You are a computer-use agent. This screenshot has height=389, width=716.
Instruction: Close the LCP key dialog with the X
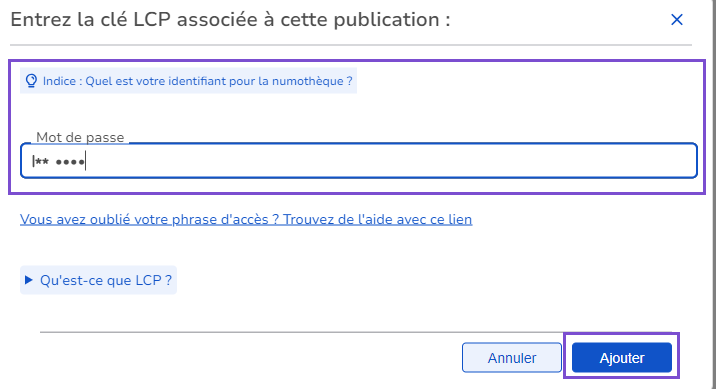677,20
